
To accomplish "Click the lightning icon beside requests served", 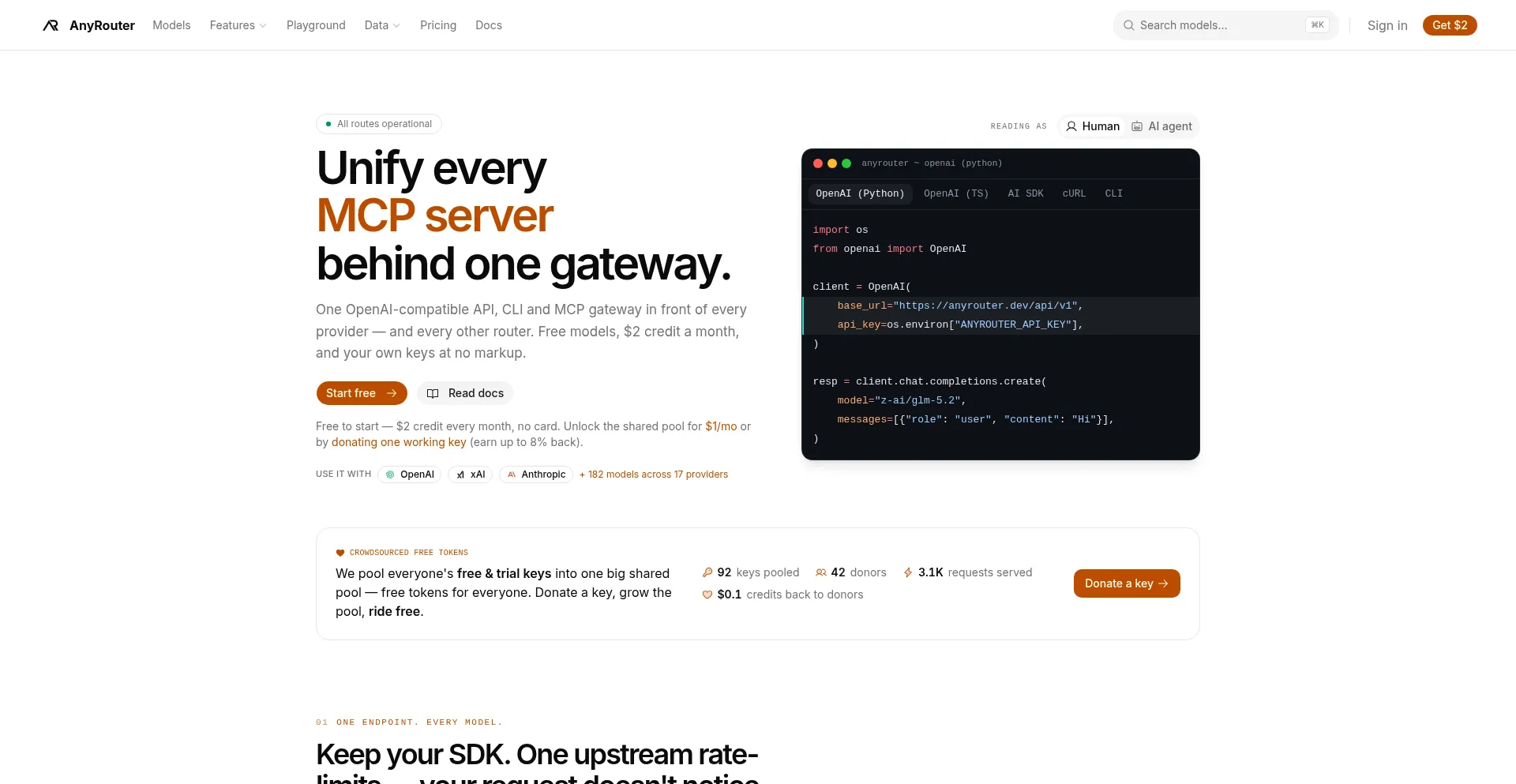I will (x=908, y=572).
